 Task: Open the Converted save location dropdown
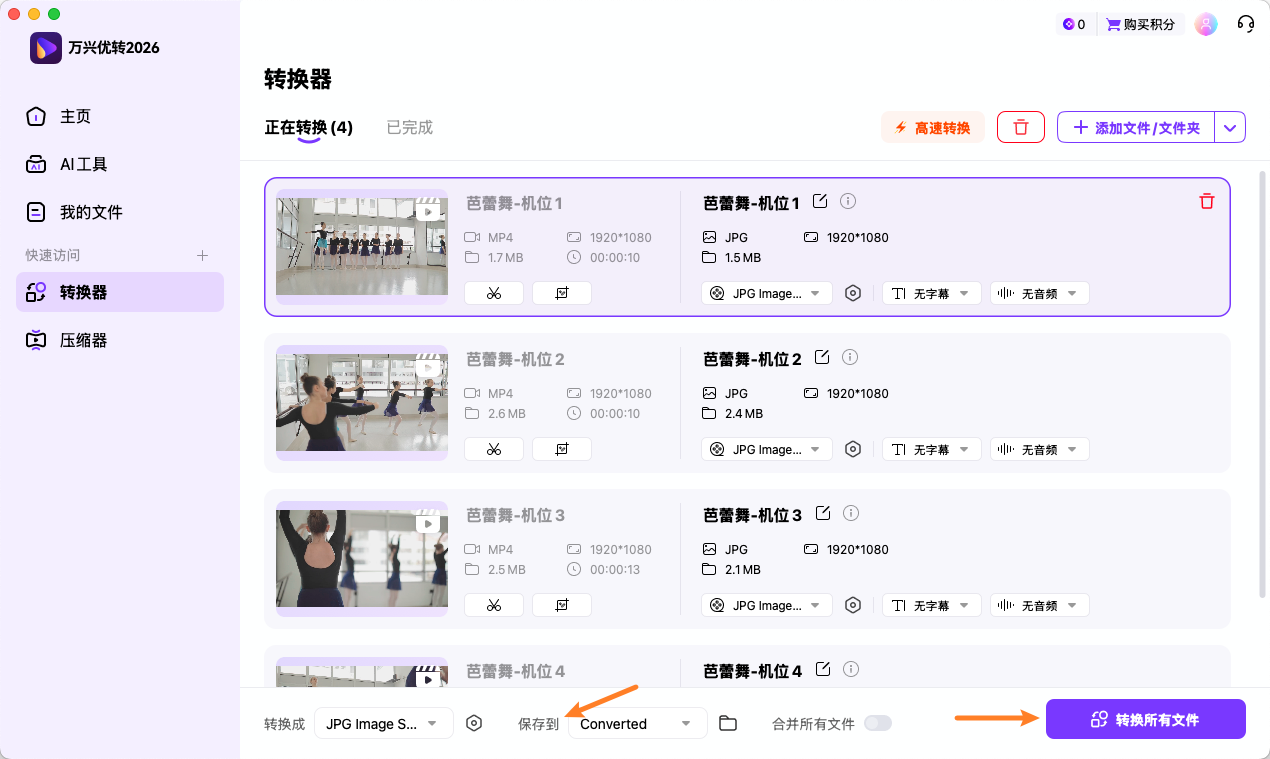[637, 722]
